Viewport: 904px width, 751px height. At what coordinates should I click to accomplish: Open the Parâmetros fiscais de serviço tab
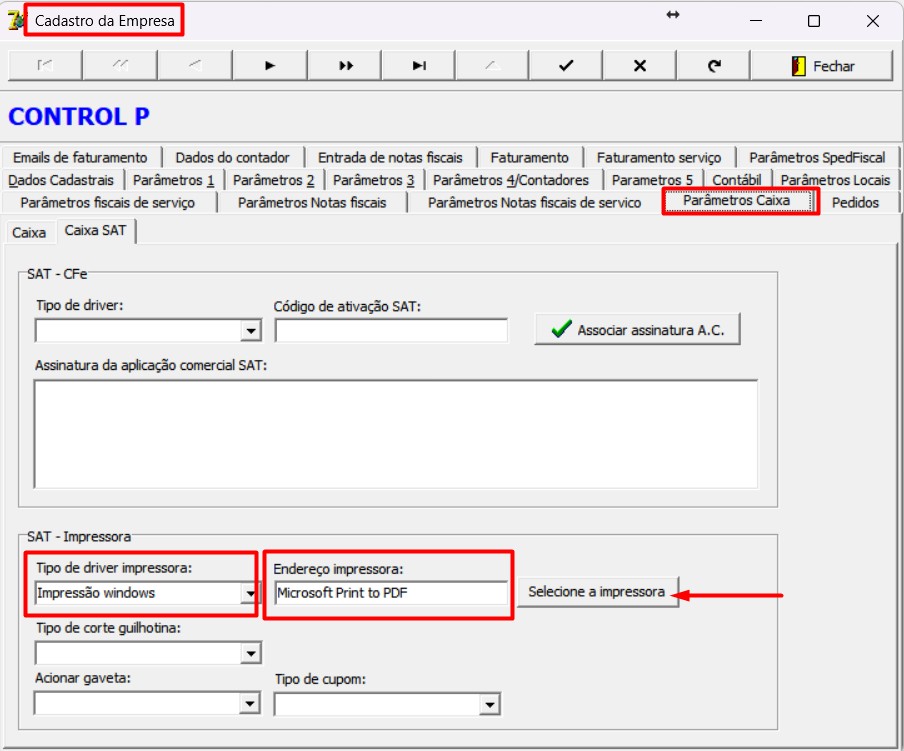108,202
